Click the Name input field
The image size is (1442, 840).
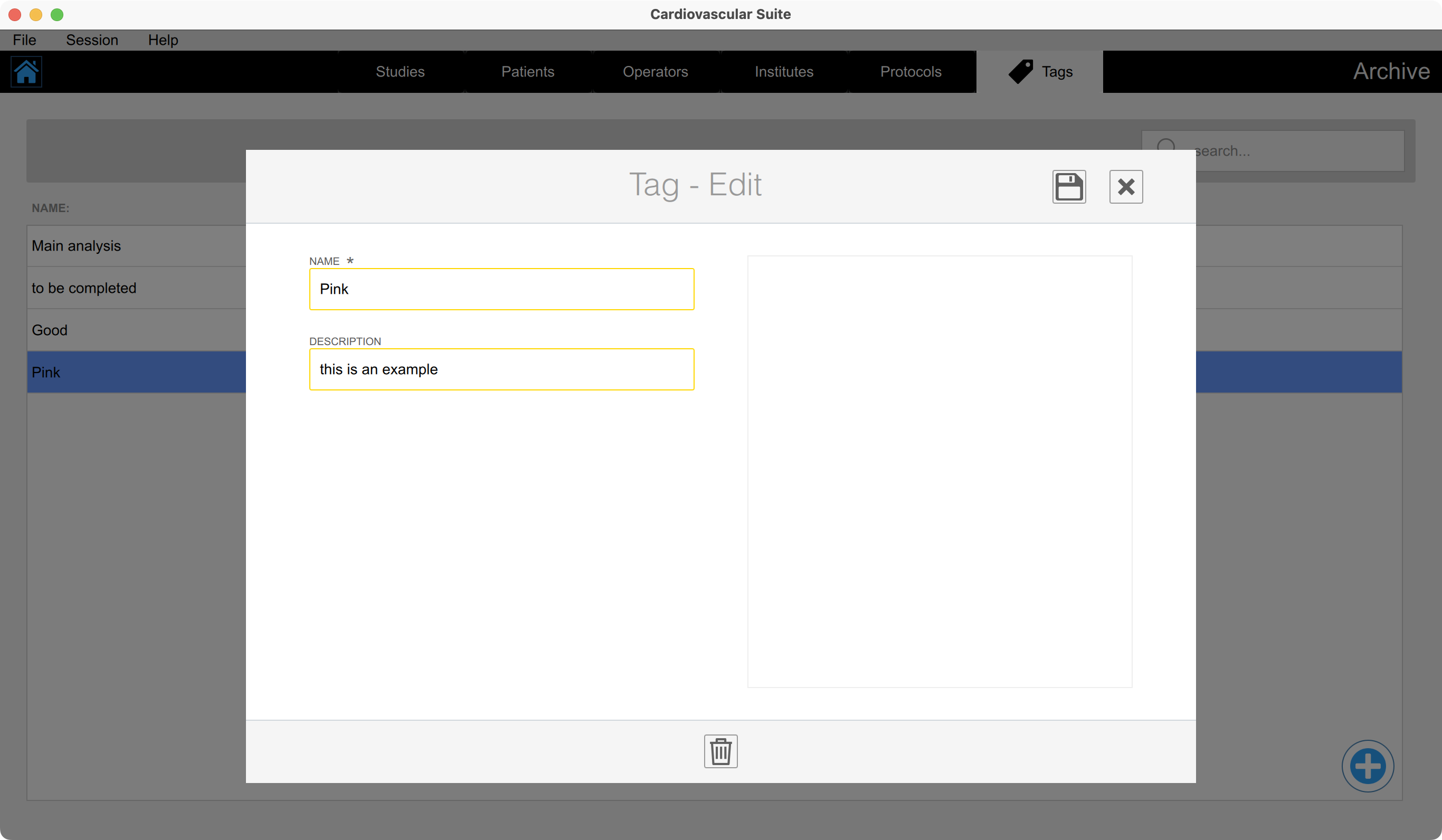[x=501, y=289]
